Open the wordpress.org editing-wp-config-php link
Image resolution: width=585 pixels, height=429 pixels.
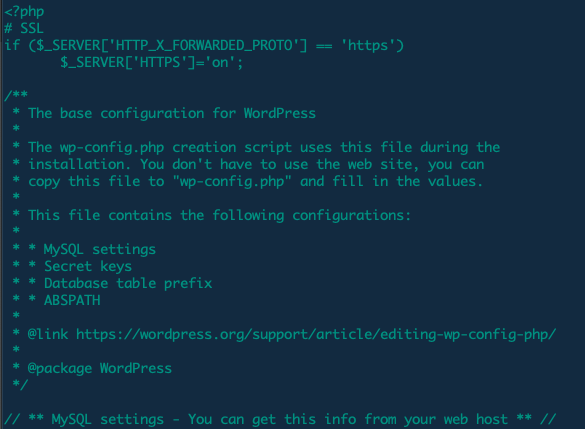[316, 335]
